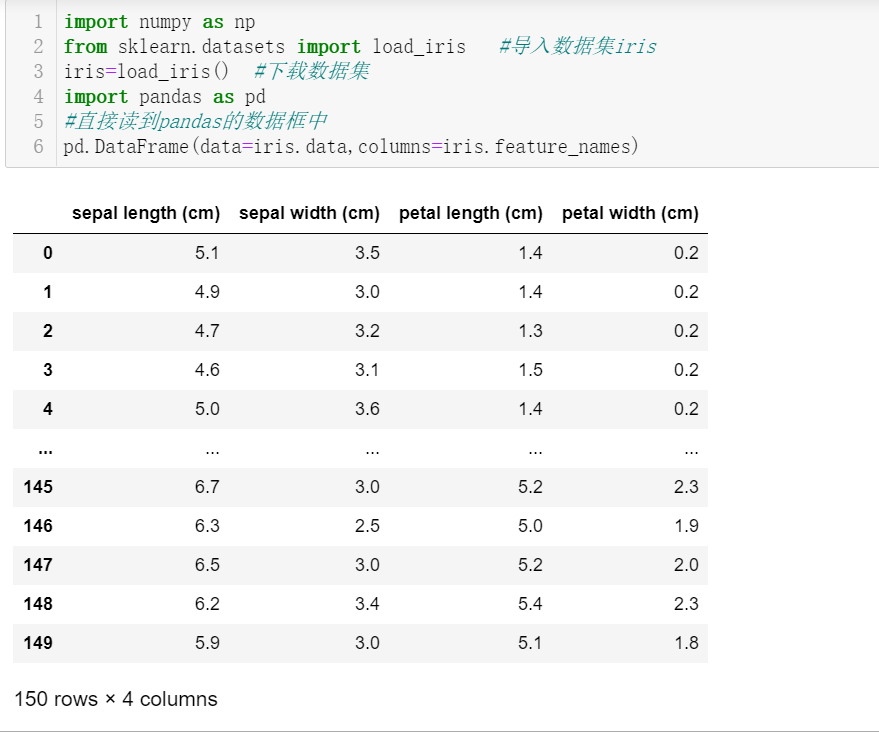Select the 'petal width (cm)' column header
Screen dimensions: 879x732
click(x=630, y=213)
